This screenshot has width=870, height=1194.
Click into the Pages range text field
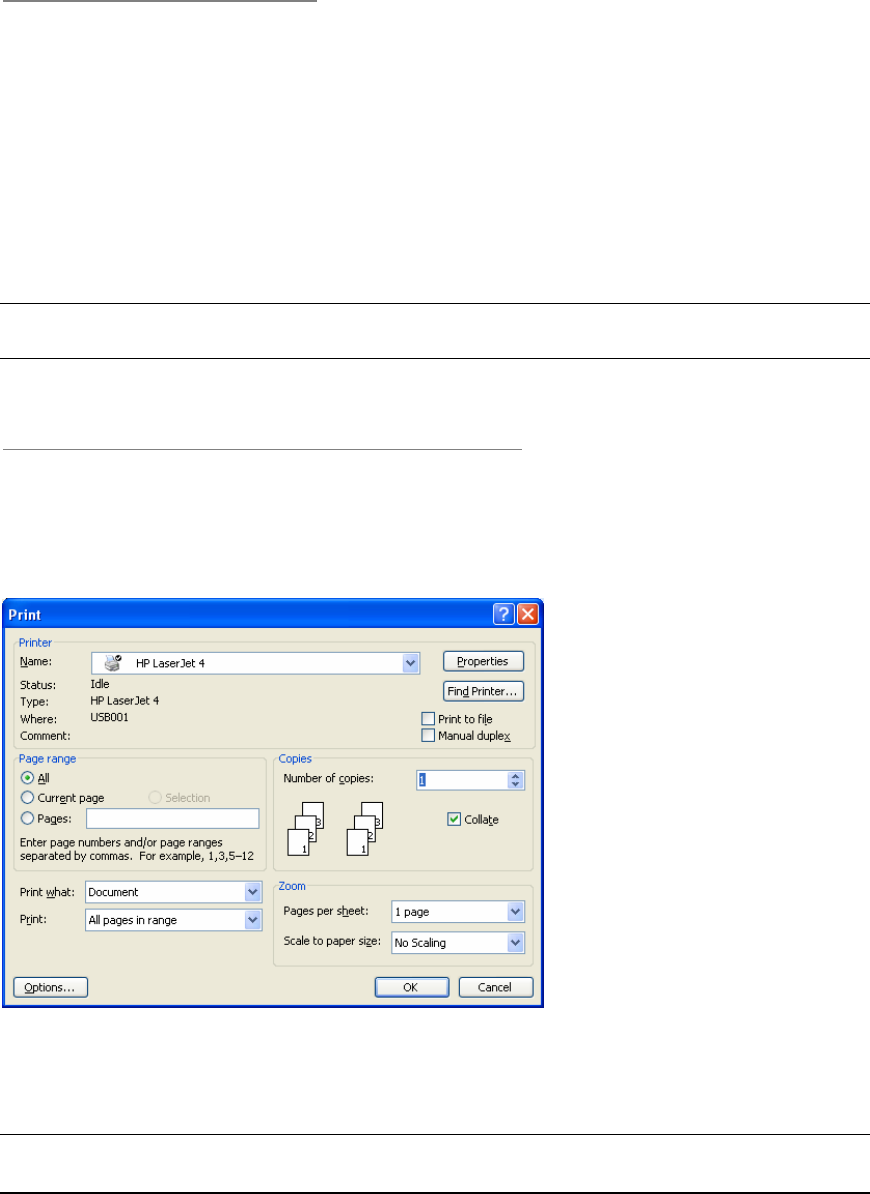172,819
